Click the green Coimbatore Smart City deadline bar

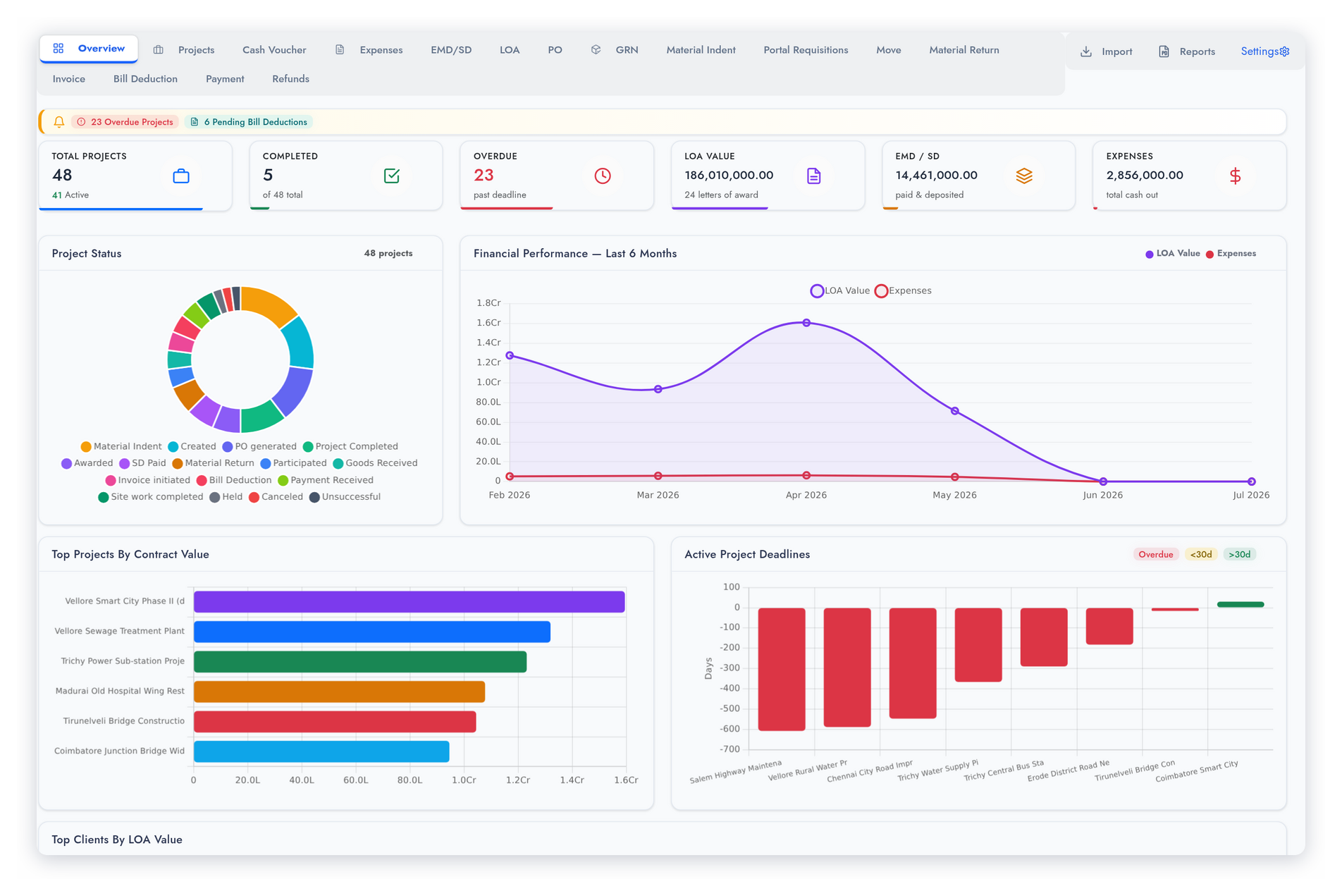tap(1241, 605)
